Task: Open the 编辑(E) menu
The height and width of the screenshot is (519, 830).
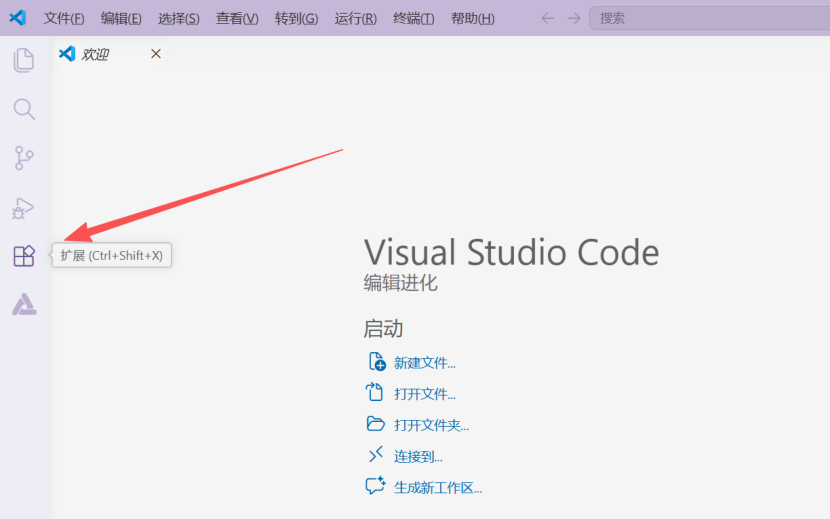Action: click(121, 19)
